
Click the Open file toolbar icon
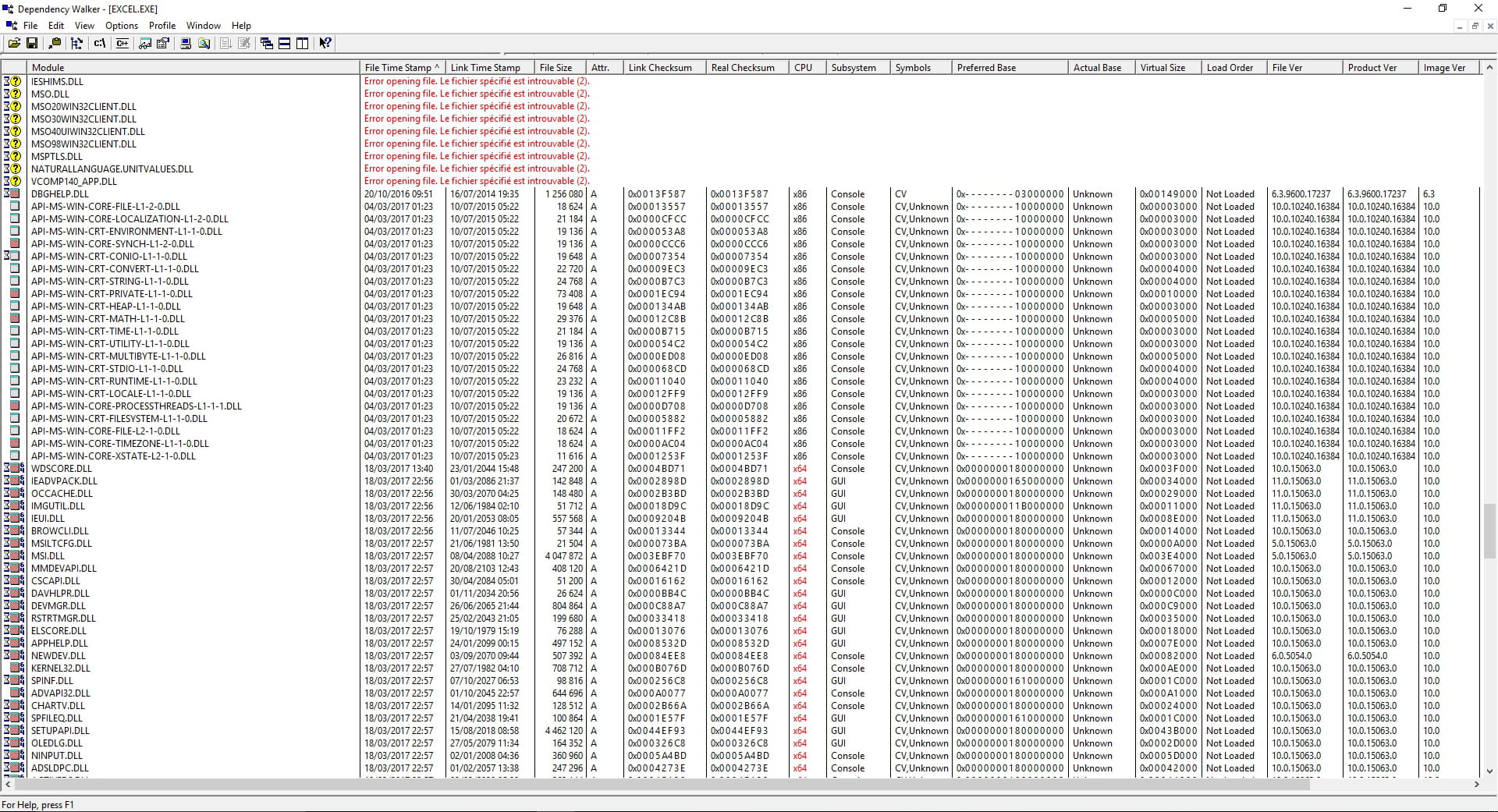[14, 44]
